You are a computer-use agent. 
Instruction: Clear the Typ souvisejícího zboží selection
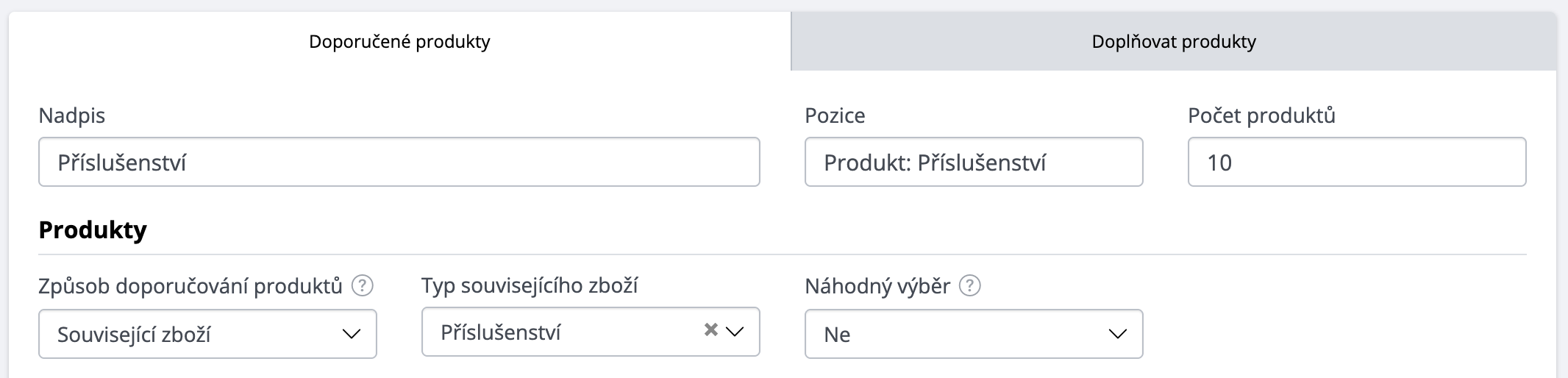(710, 329)
